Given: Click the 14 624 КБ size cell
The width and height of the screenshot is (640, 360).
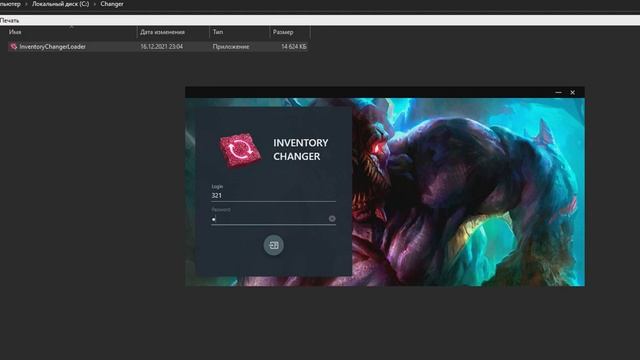Looking at the screenshot, I should (294, 47).
